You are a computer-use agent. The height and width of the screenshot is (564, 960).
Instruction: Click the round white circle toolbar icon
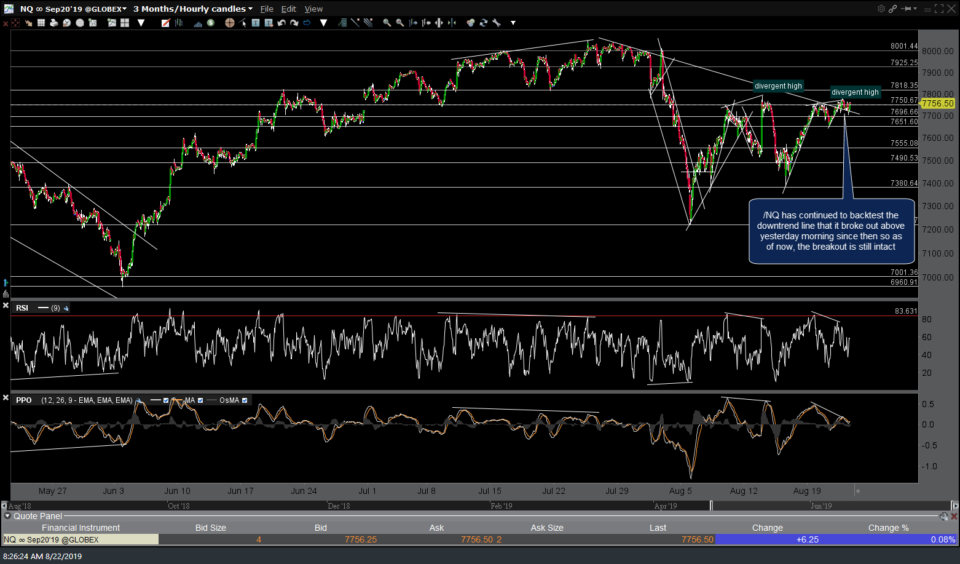pos(80,23)
